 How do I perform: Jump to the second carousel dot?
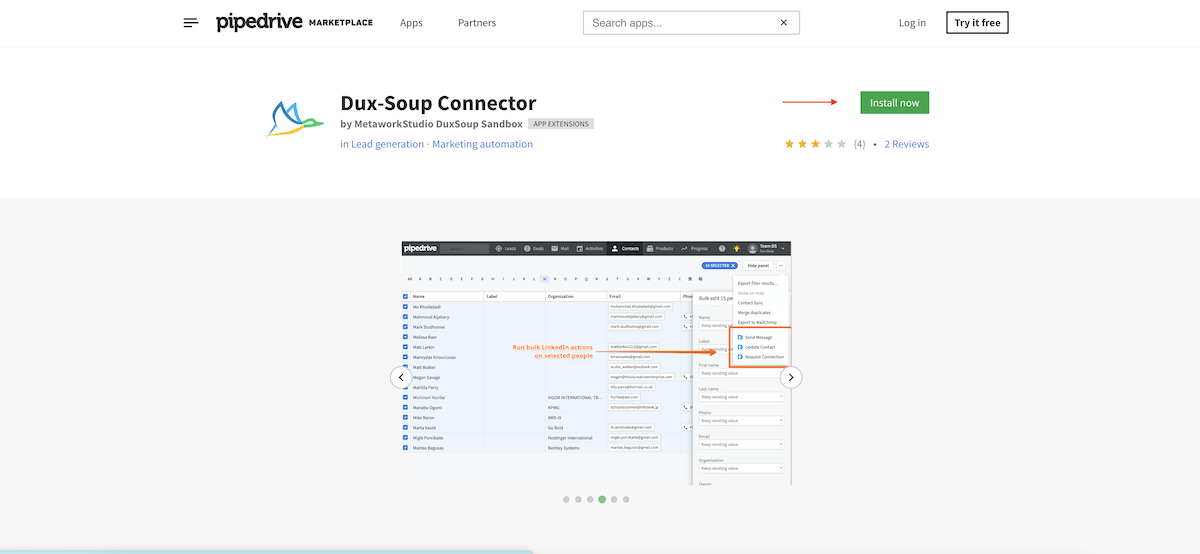point(578,499)
